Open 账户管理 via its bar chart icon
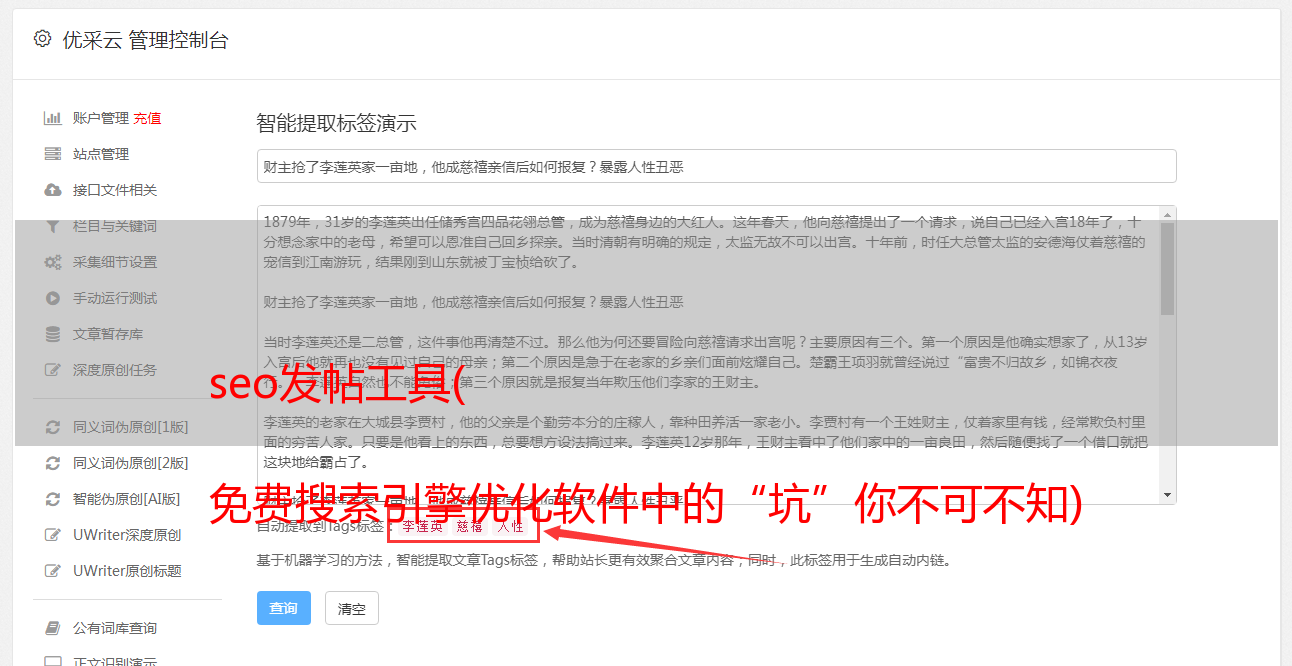The image size is (1292, 666). pyautogui.click(x=53, y=118)
